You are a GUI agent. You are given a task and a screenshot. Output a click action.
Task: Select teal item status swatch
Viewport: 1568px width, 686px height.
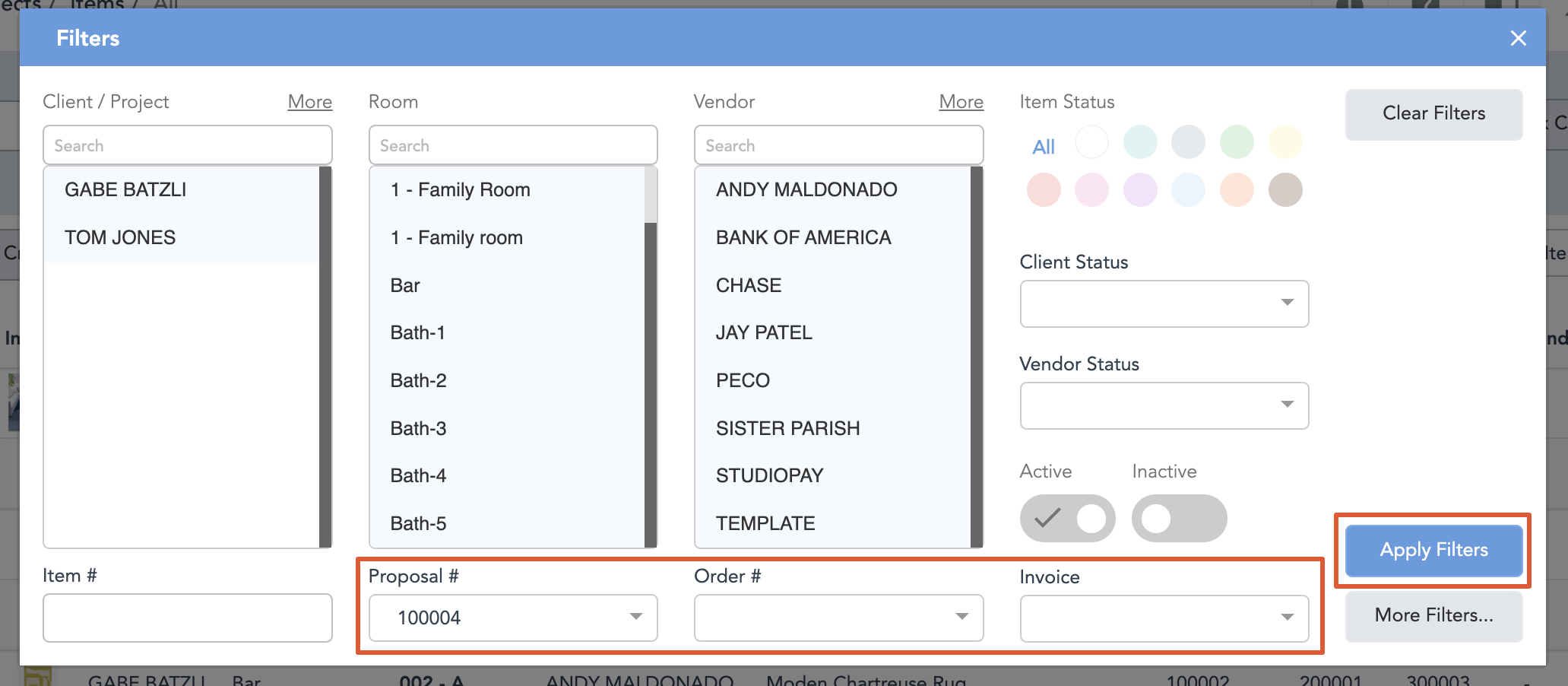pyautogui.click(x=1140, y=141)
